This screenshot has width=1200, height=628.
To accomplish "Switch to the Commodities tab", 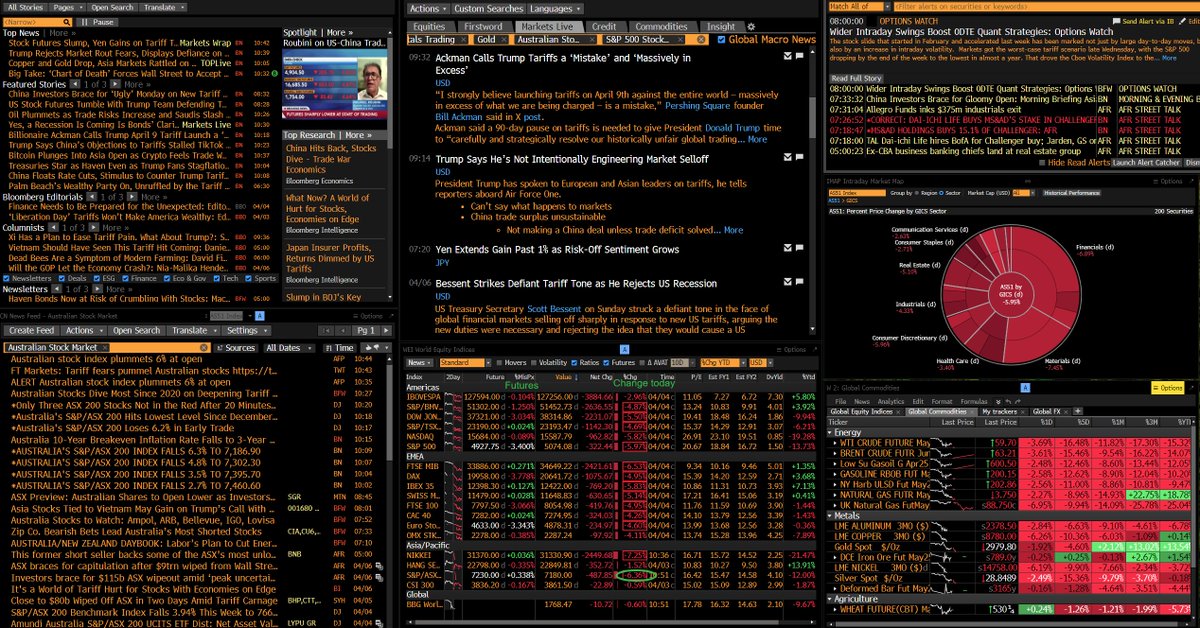I will point(661,27).
